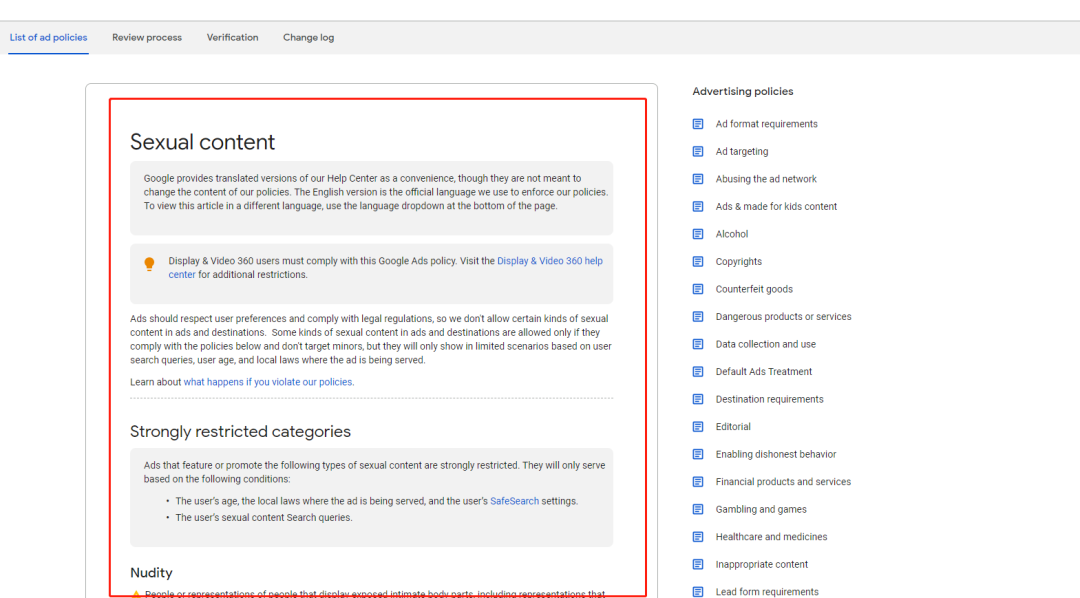This screenshot has height=598, width=1080.
Task: Click the document icon beside Alcohol
Action: (698, 234)
